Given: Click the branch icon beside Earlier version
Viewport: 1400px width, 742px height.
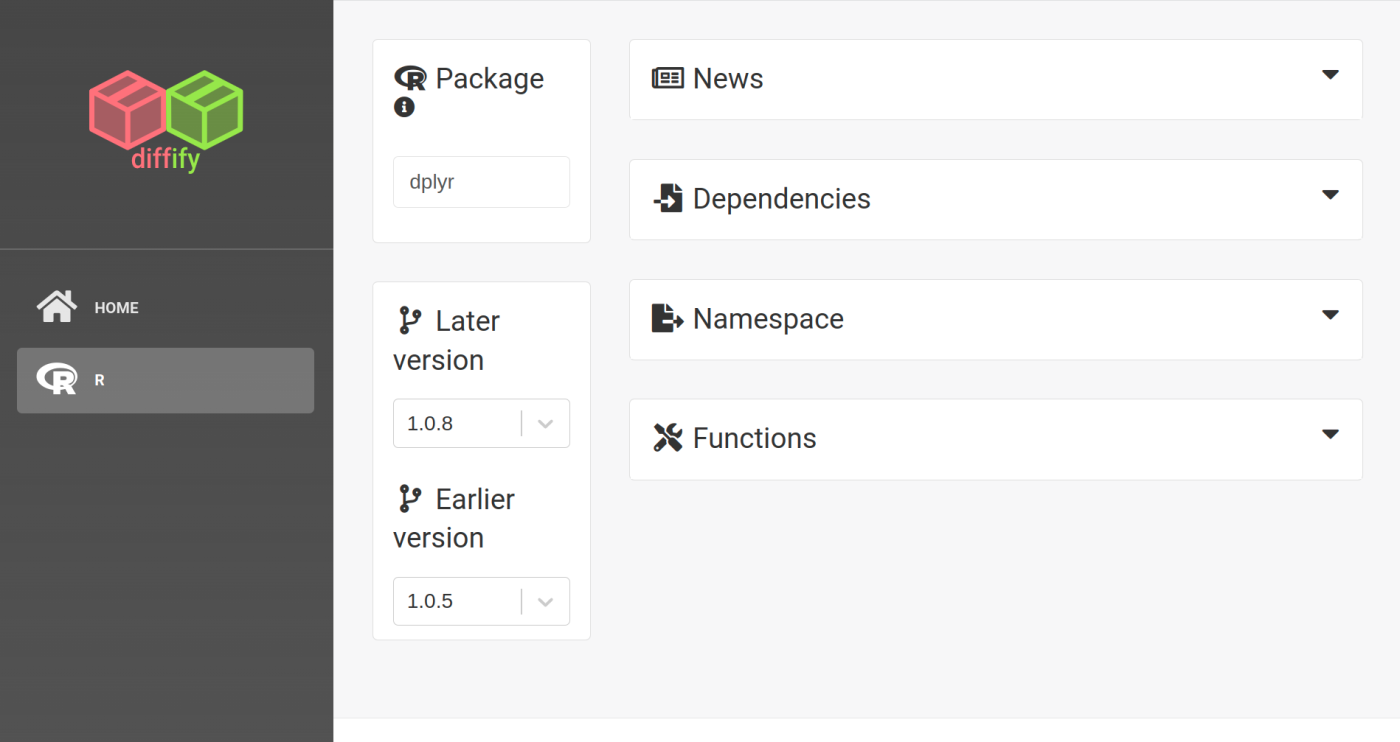Looking at the screenshot, I should click(410, 499).
